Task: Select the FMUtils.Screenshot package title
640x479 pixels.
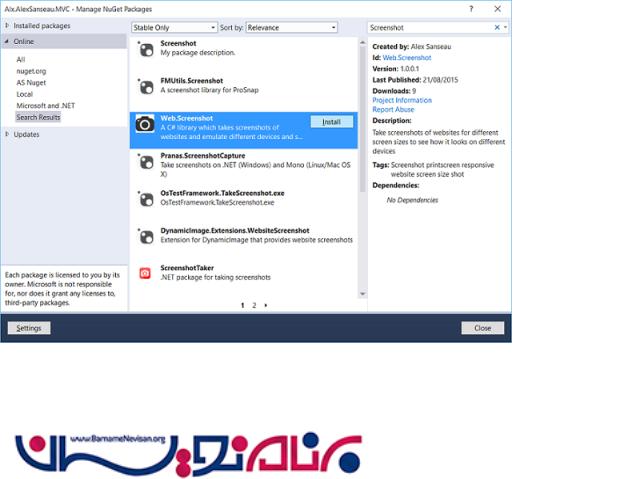Action: click(192, 81)
